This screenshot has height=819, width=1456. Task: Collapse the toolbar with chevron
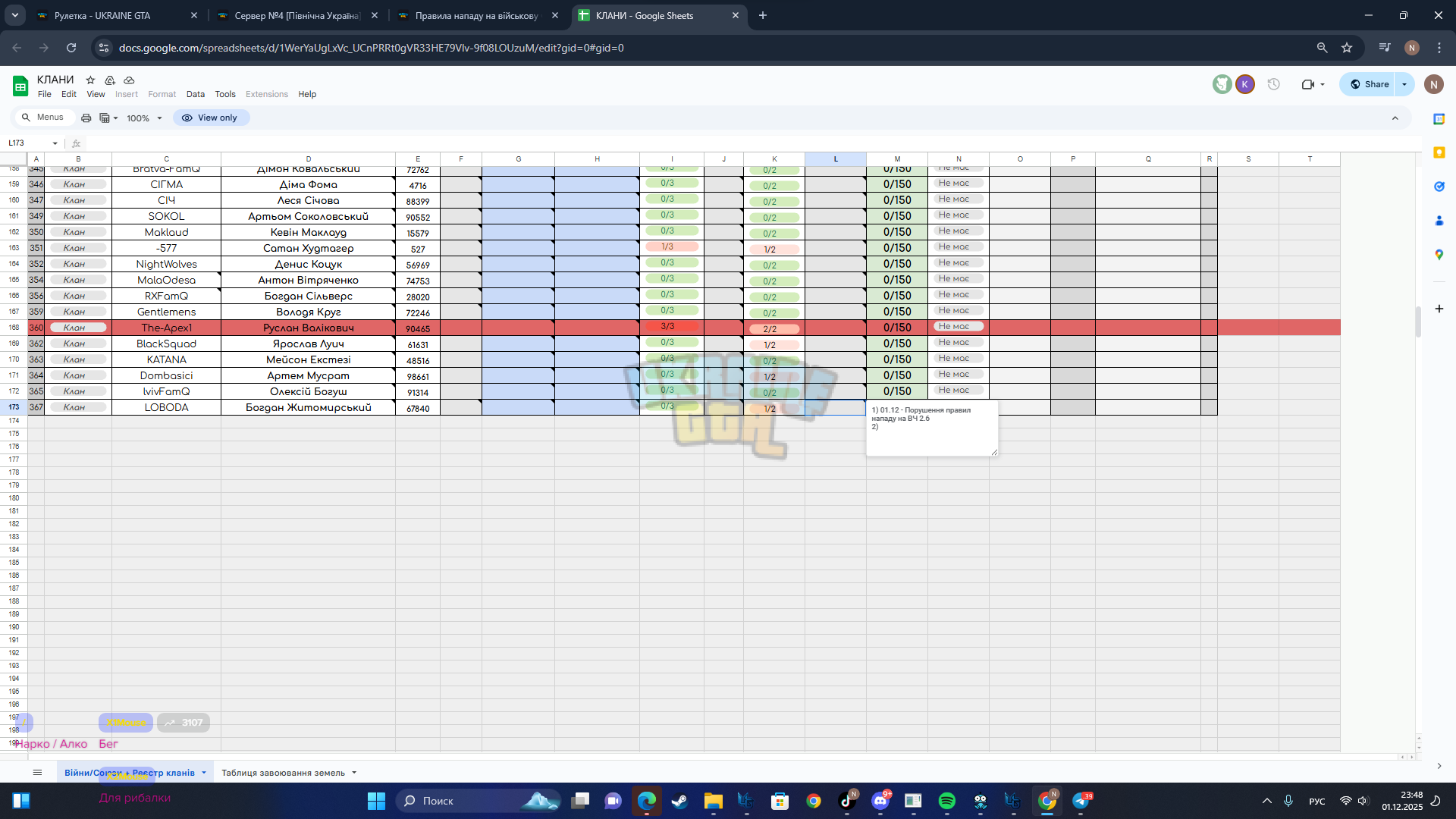point(1395,118)
